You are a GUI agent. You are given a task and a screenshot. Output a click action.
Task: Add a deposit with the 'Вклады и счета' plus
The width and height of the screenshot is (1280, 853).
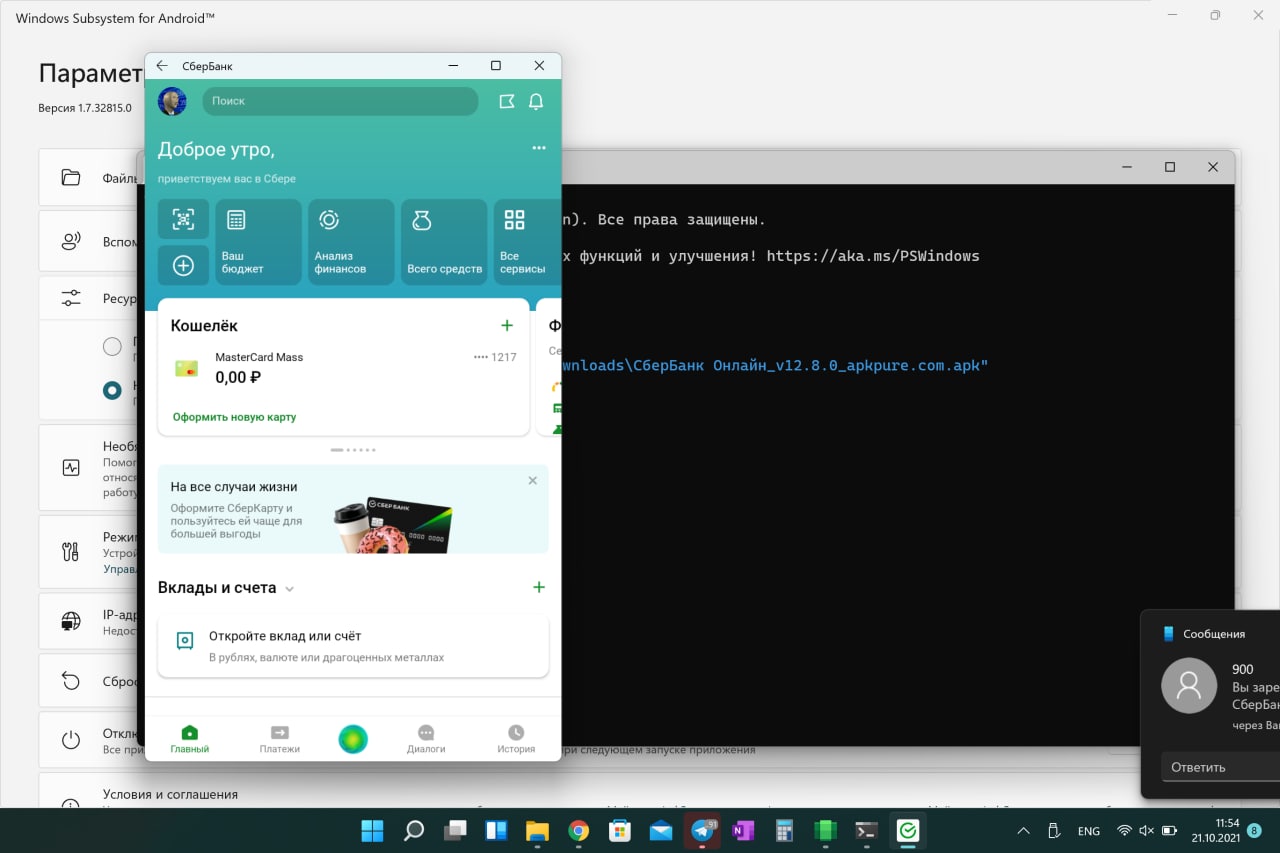point(539,587)
